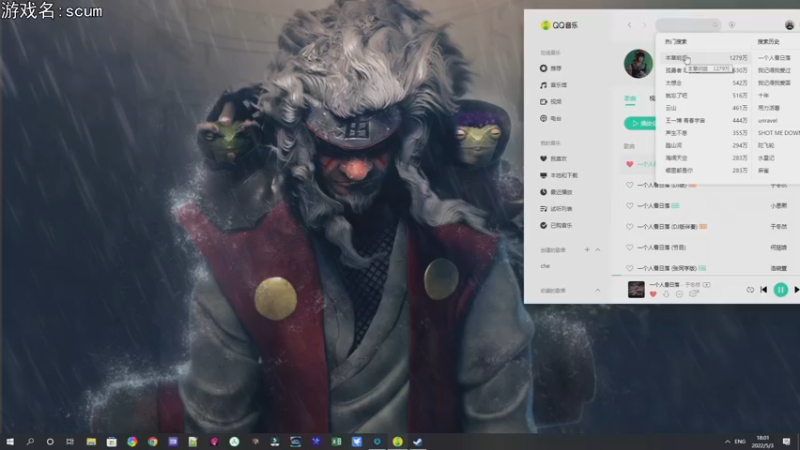Open now-playing album cover thumbnail

pyautogui.click(x=636, y=289)
